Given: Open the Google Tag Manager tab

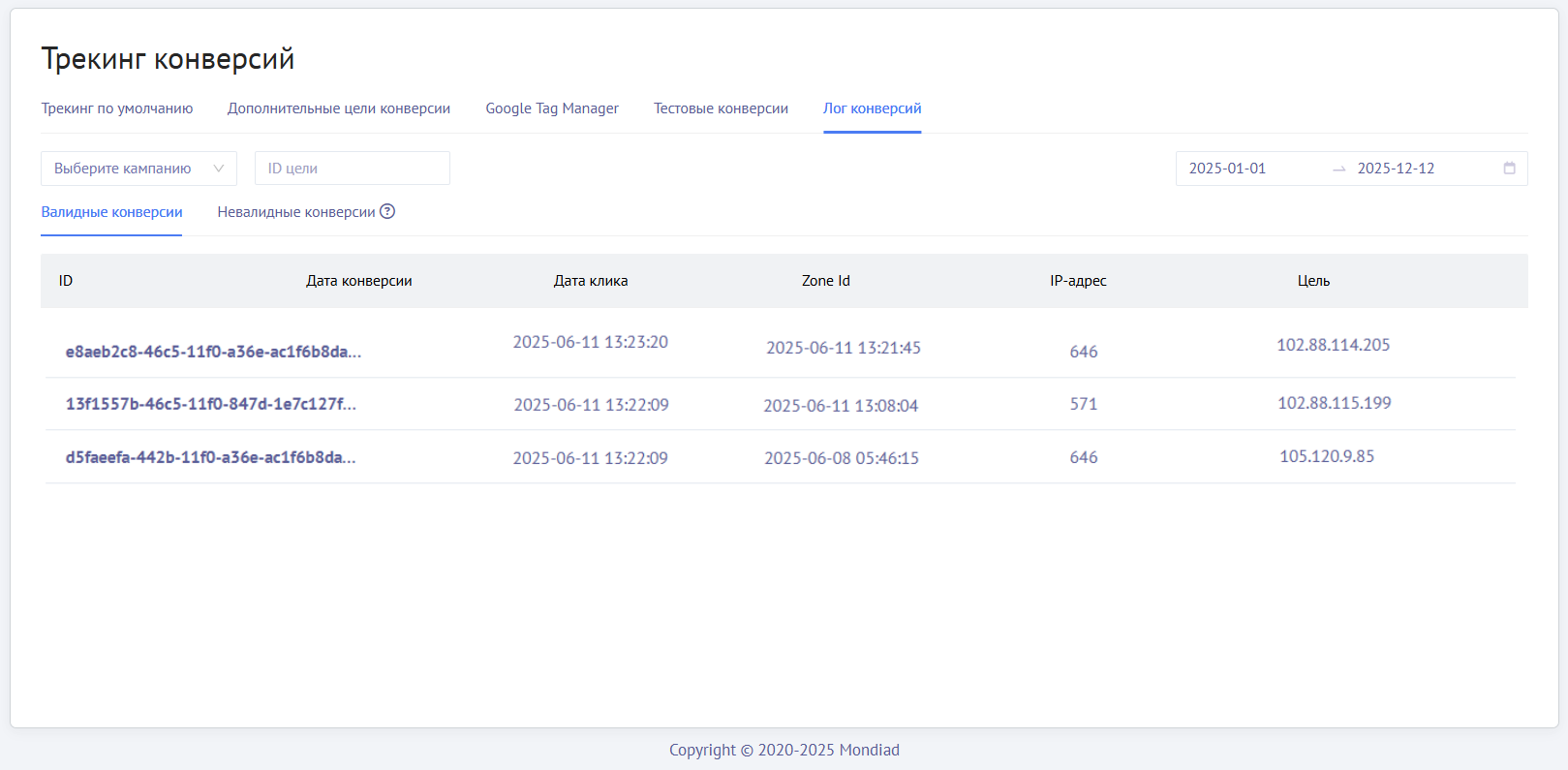Looking at the screenshot, I should pyautogui.click(x=552, y=108).
